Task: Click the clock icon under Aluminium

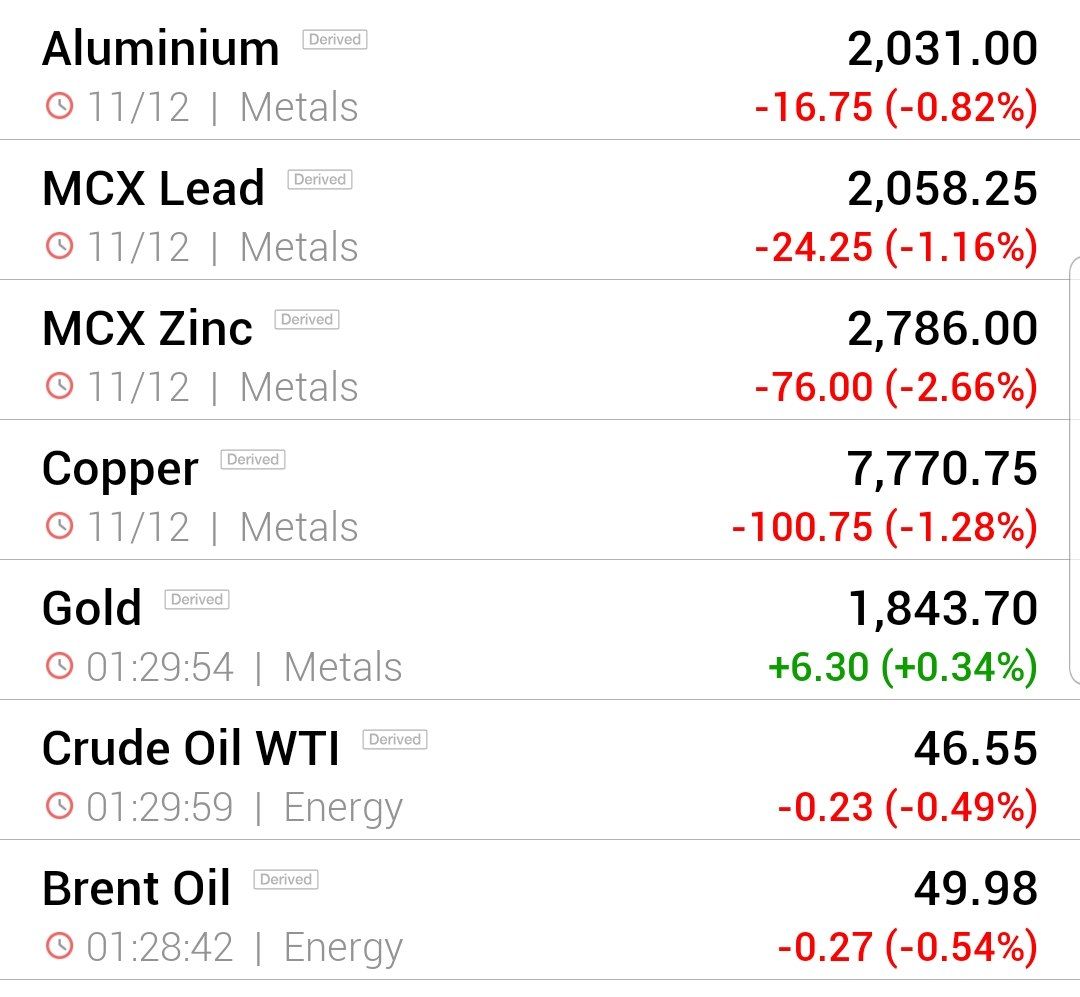Action: (60, 106)
